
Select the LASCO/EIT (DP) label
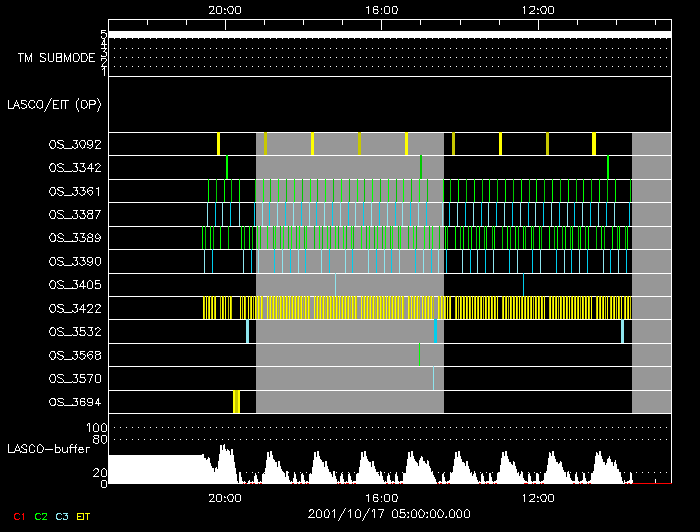pos(54,104)
